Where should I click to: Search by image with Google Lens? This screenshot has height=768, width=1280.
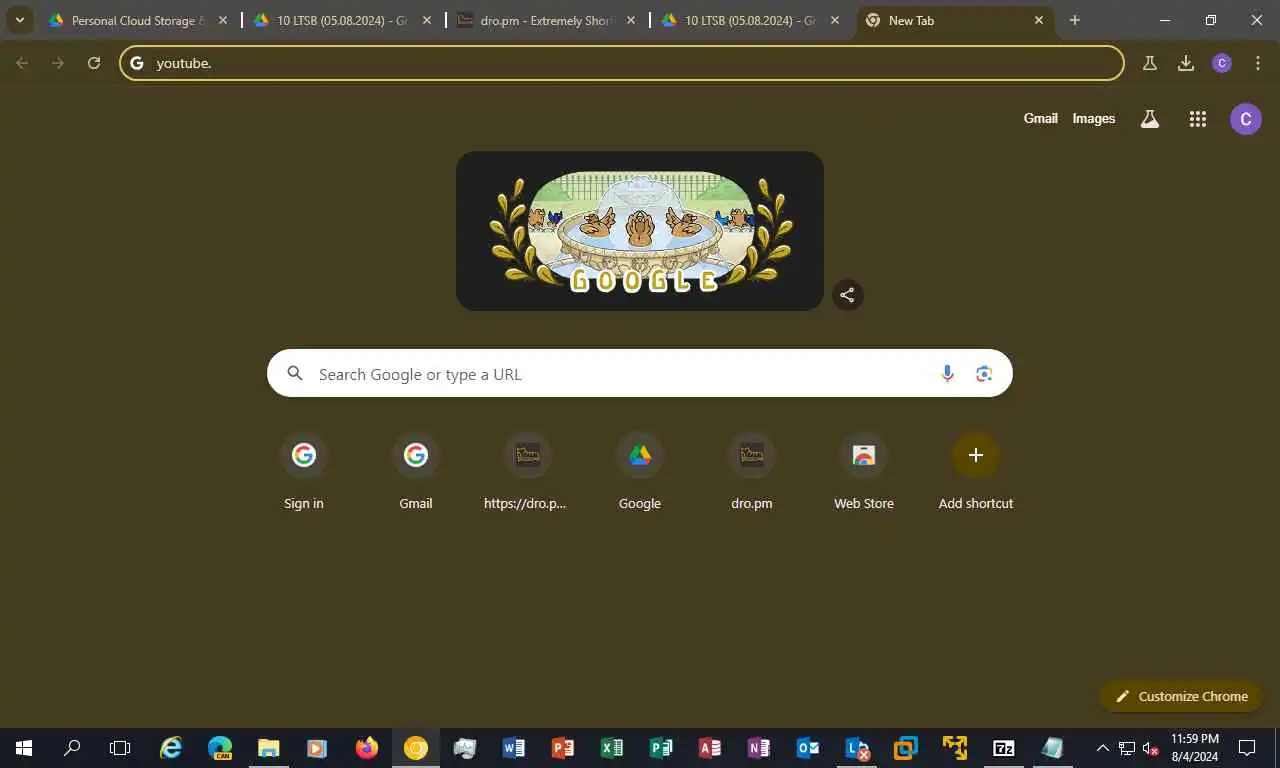tap(984, 373)
